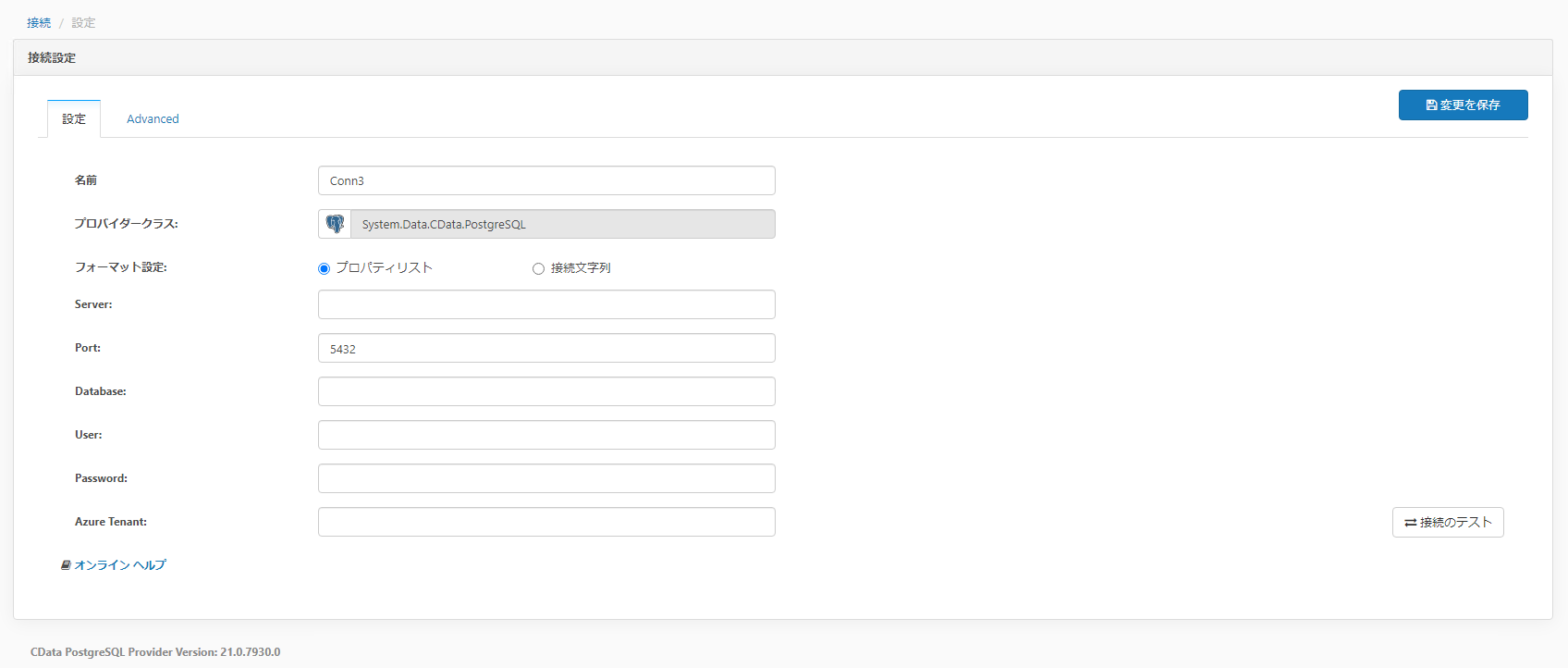Click the System.Data.CData.PostgreSQL provider class field
This screenshot has height=668, width=1568.
[x=562, y=224]
